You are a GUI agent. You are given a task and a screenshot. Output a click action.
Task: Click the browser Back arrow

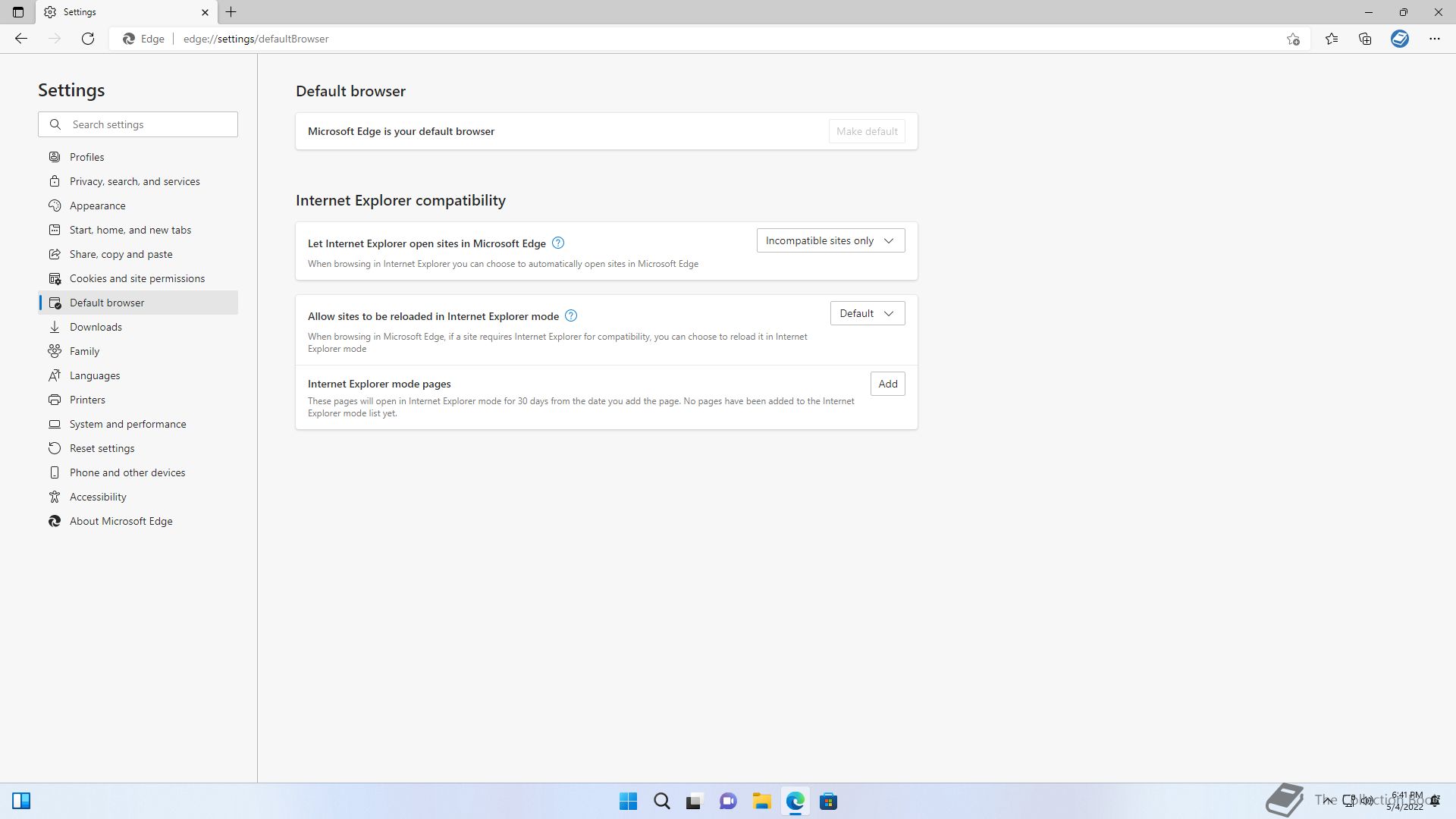tap(21, 39)
